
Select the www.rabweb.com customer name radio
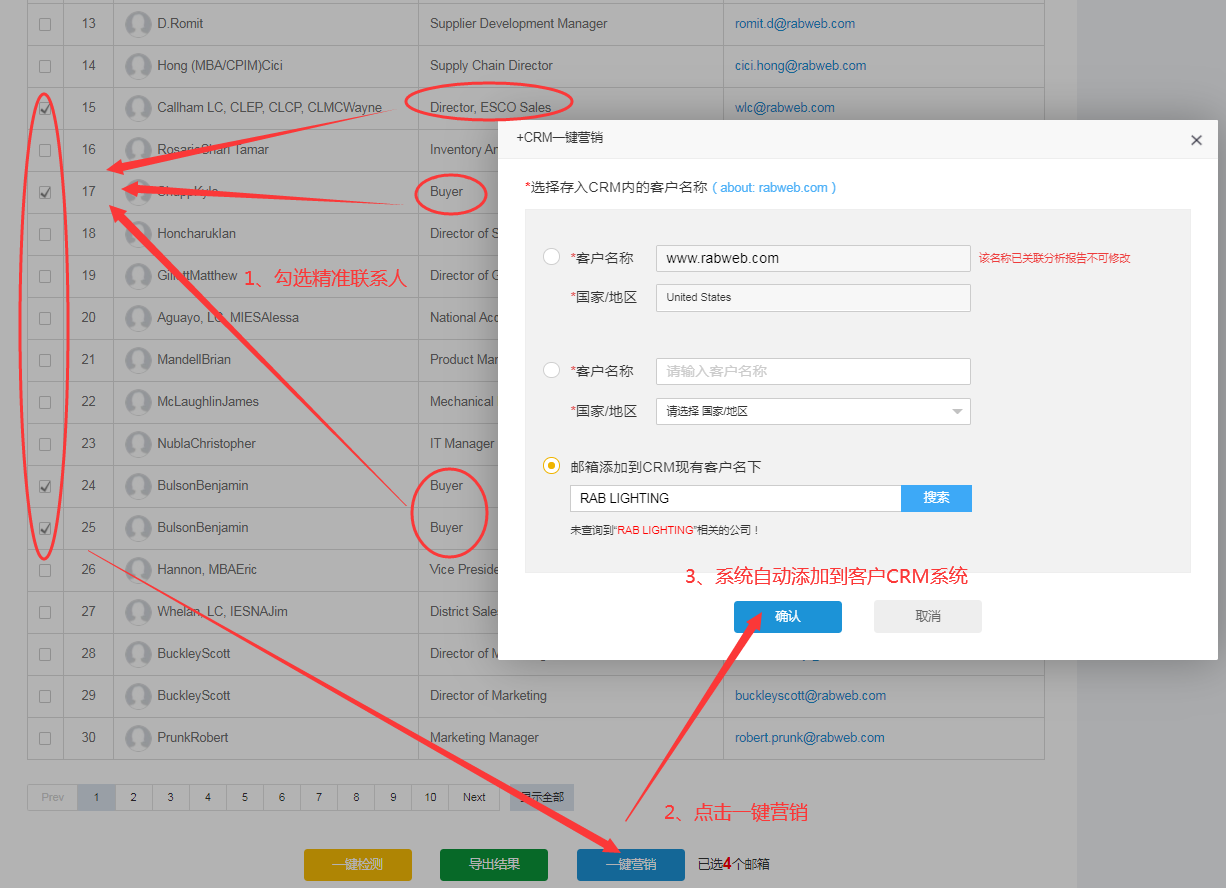click(551, 257)
